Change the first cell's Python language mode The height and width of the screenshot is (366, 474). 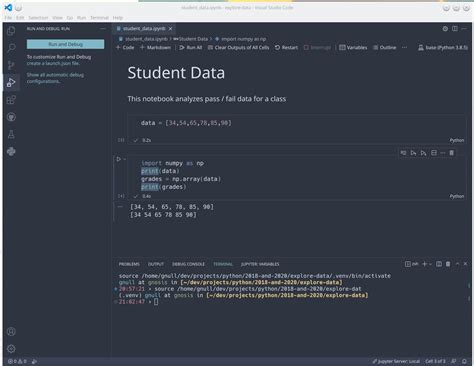point(457,140)
